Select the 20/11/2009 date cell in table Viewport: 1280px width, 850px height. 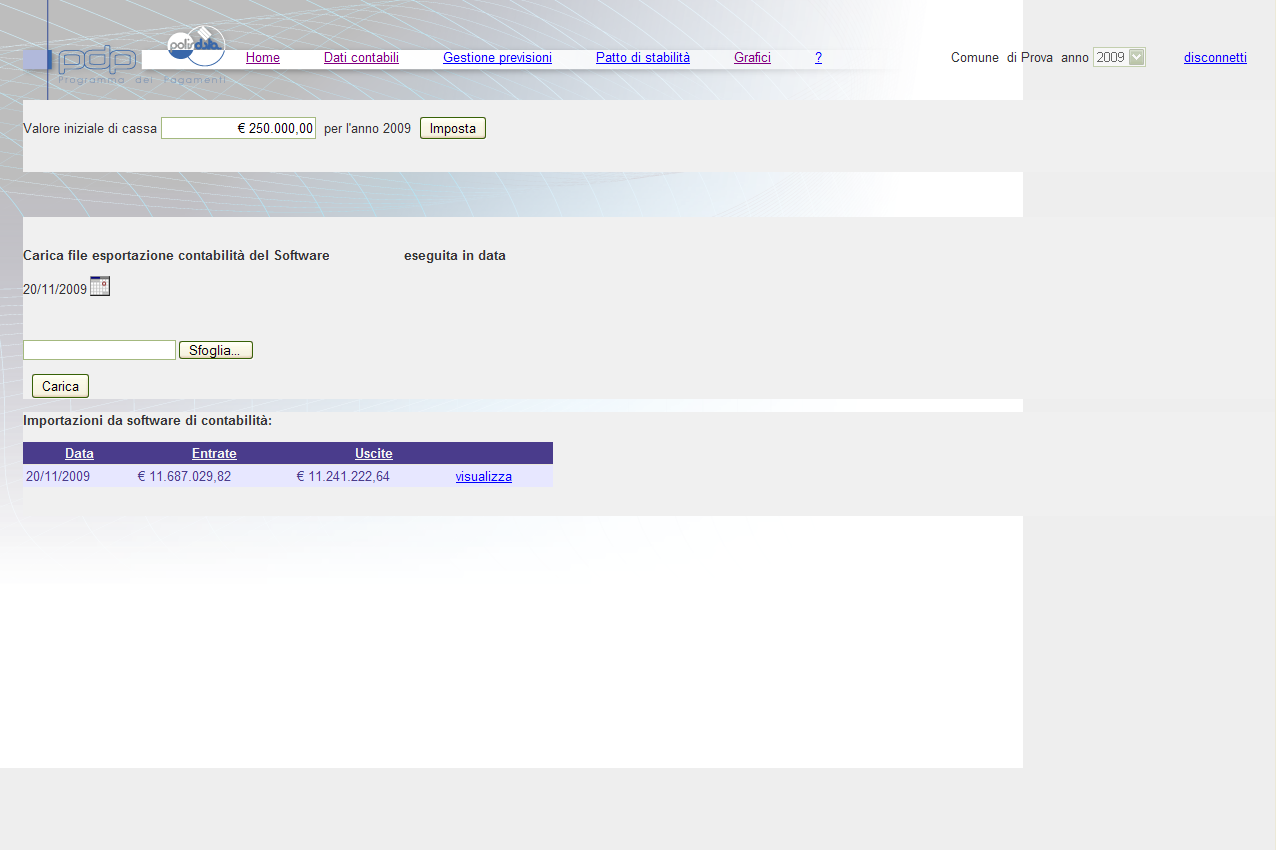(58, 476)
